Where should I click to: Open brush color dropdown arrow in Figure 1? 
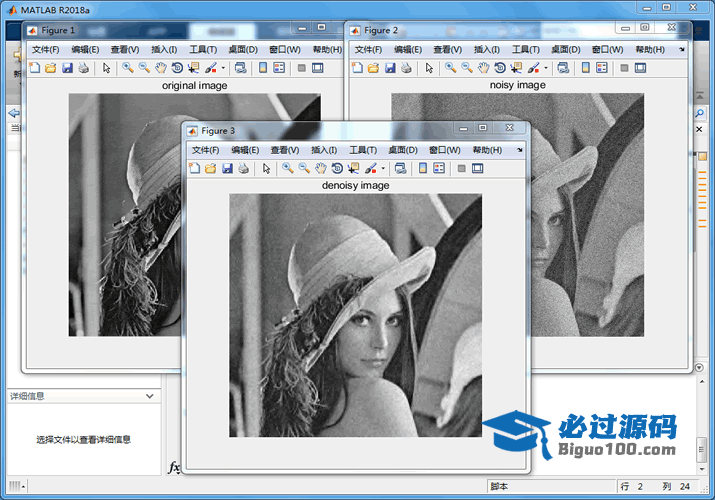(x=223, y=68)
